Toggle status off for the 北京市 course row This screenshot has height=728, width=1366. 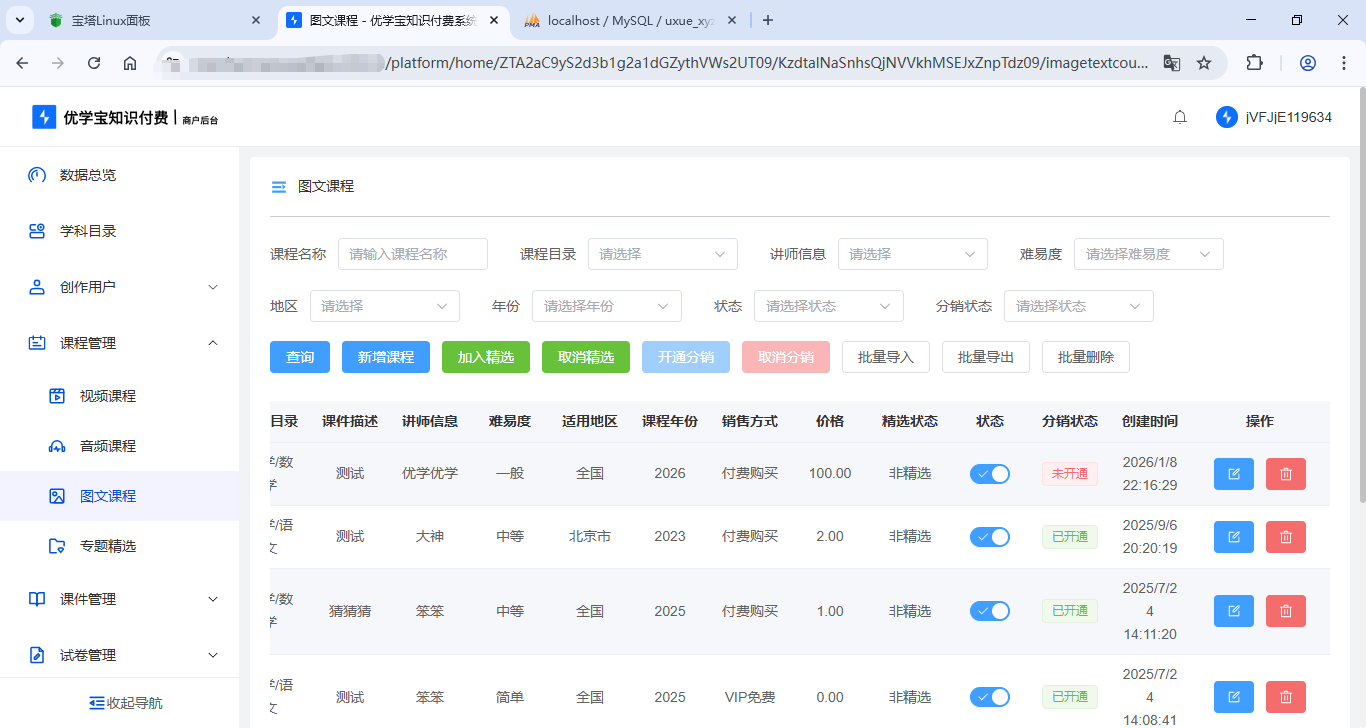(x=990, y=536)
